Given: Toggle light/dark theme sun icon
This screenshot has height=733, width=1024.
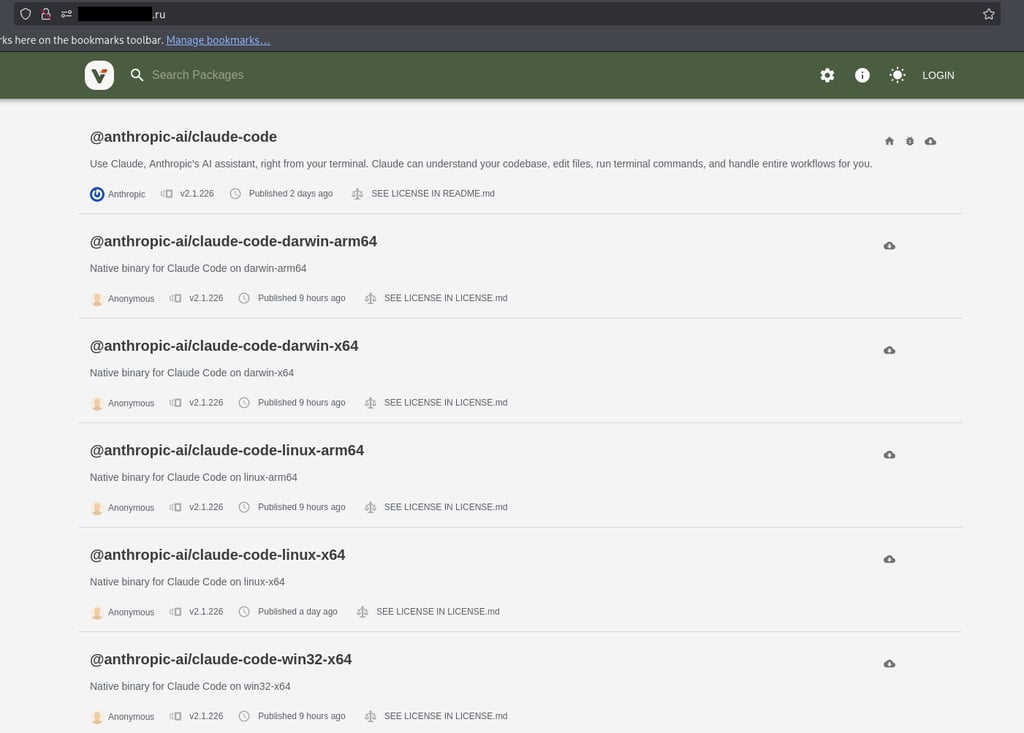Looking at the screenshot, I should click(897, 75).
